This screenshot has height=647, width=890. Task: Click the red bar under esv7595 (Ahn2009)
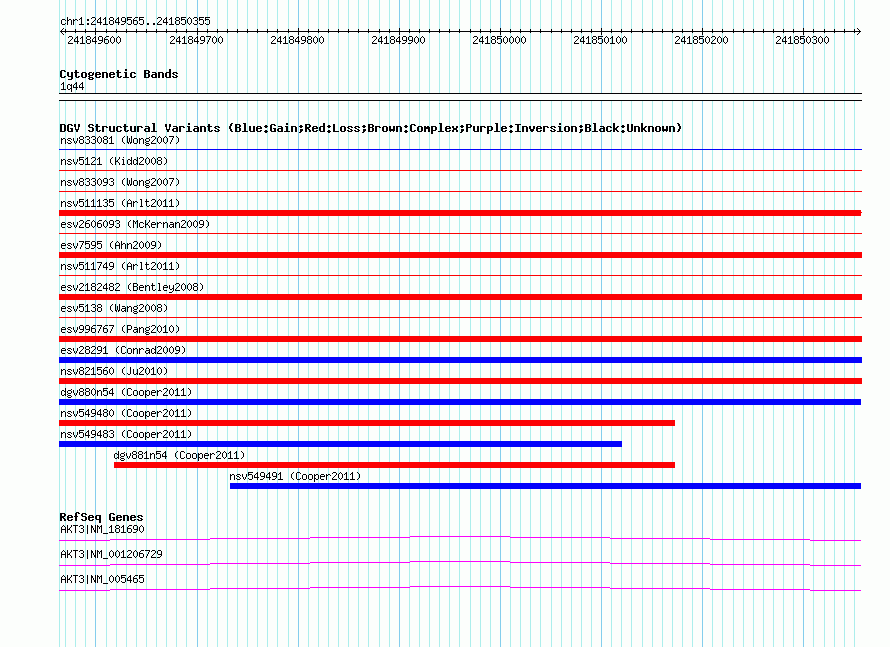click(460, 255)
